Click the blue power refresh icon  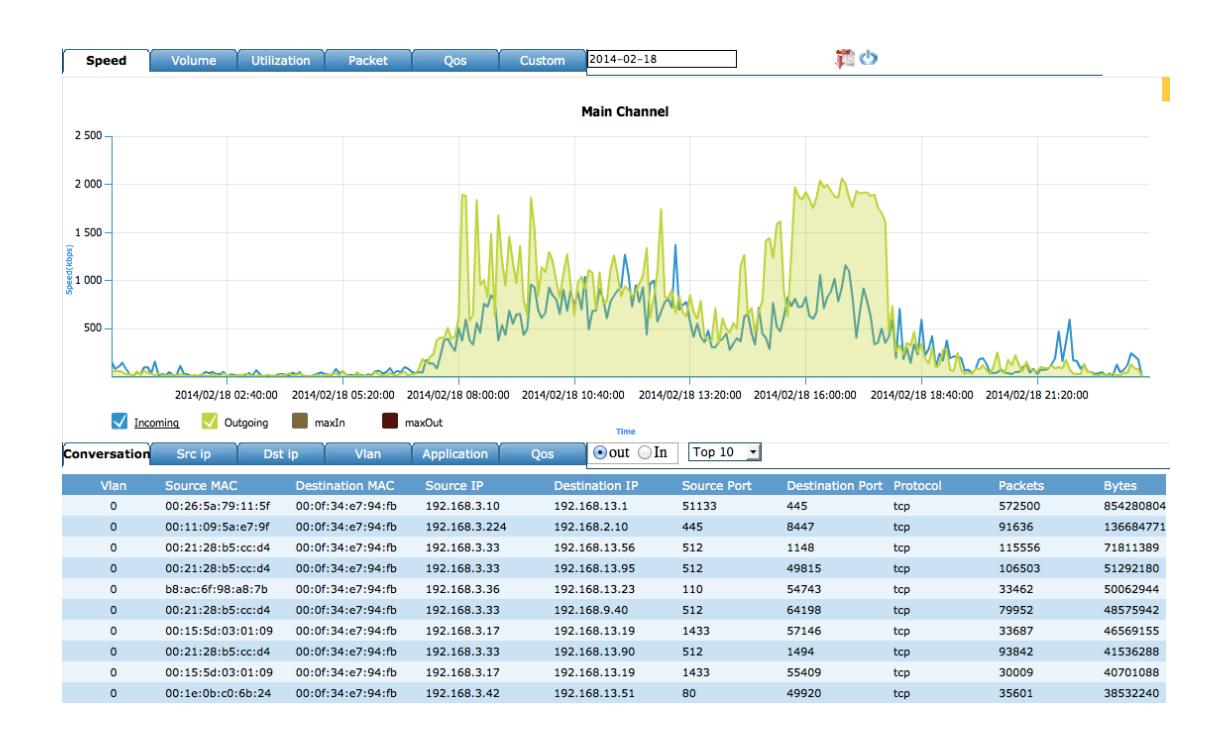pyautogui.click(x=867, y=59)
